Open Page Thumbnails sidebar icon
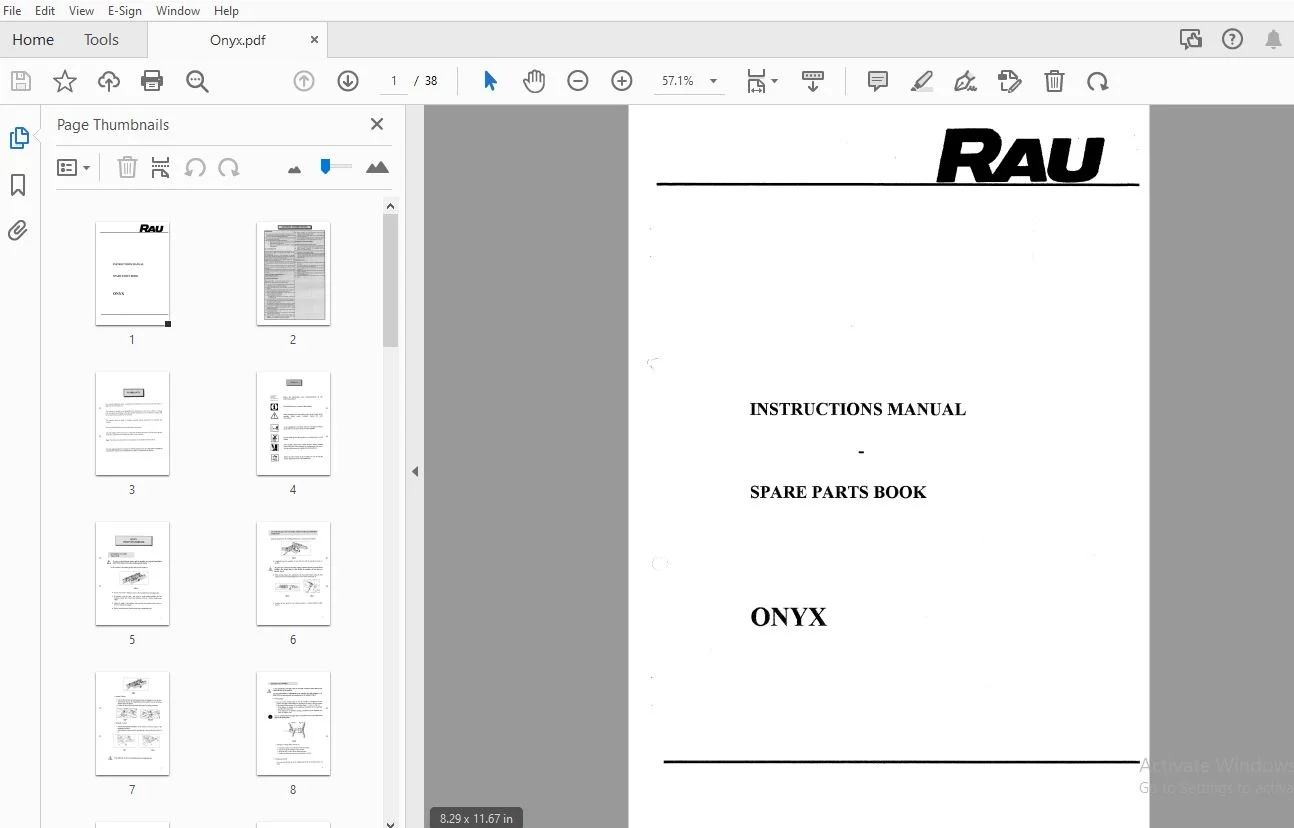Viewport: 1294px width, 828px height. click(19, 138)
